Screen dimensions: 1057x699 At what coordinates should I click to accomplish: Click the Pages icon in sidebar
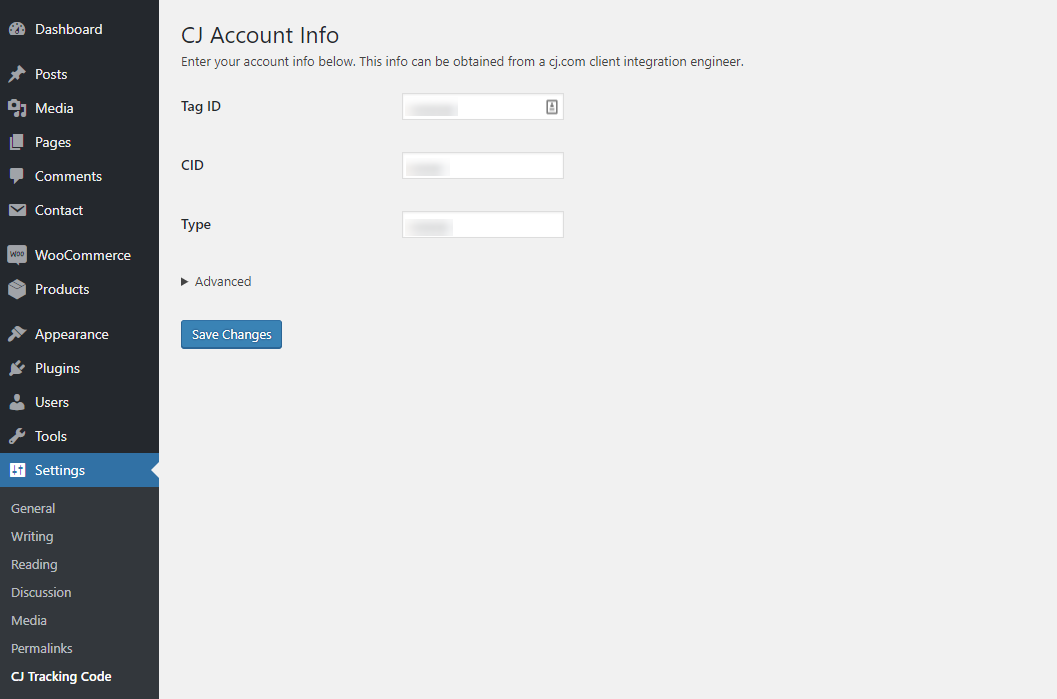coord(17,143)
